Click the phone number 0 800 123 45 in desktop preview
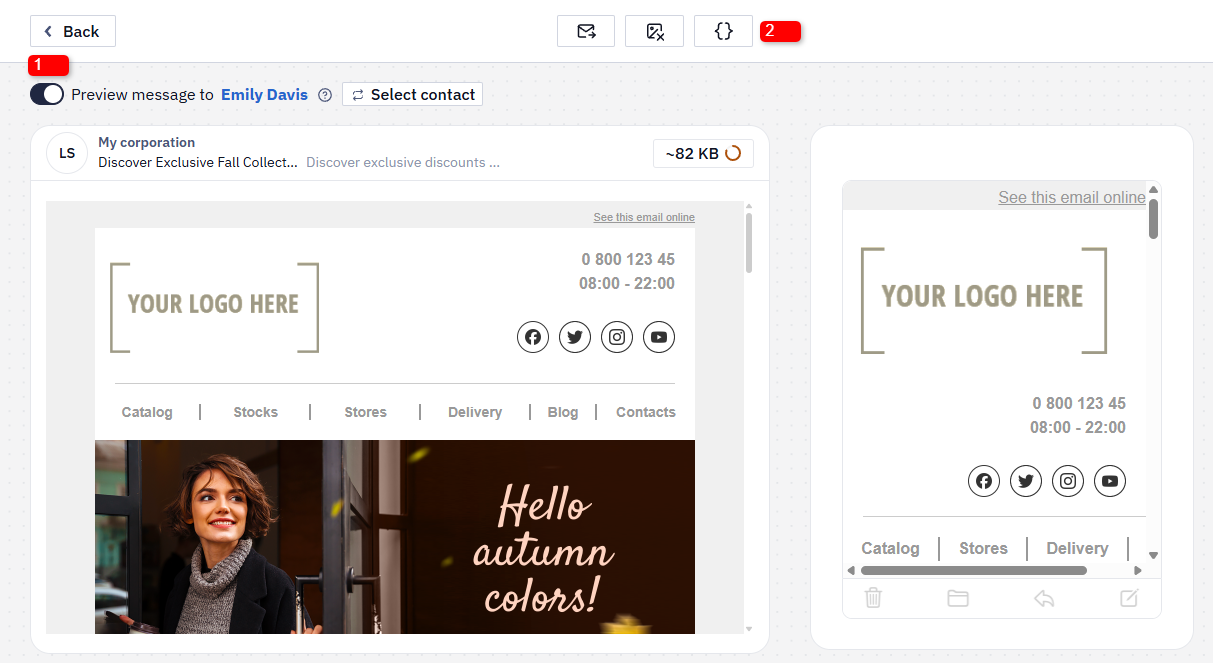The width and height of the screenshot is (1213, 663). (x=628, y=260)
